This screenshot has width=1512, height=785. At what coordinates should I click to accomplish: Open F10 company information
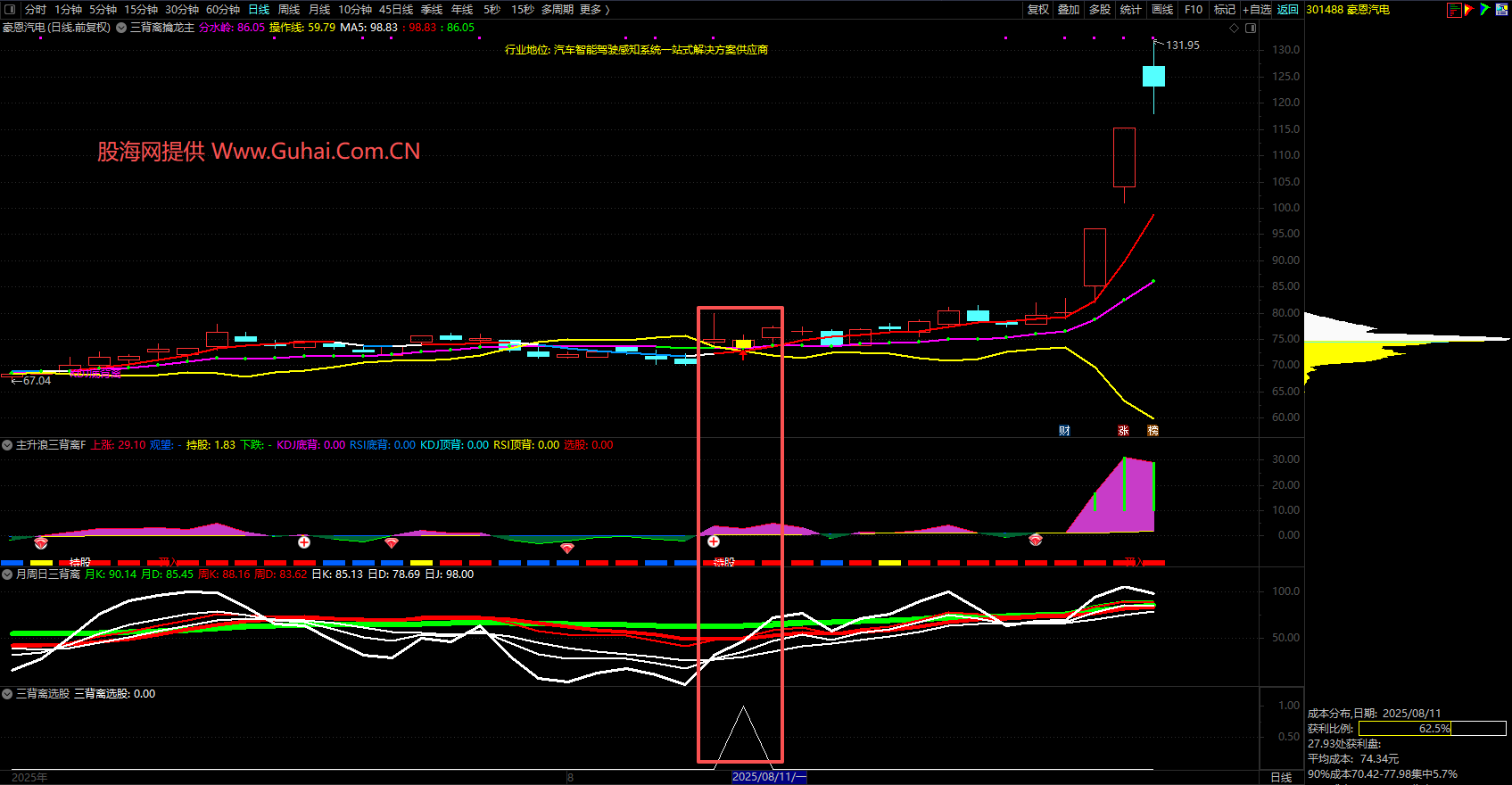pyautogui.click(x=1194, y=10)
